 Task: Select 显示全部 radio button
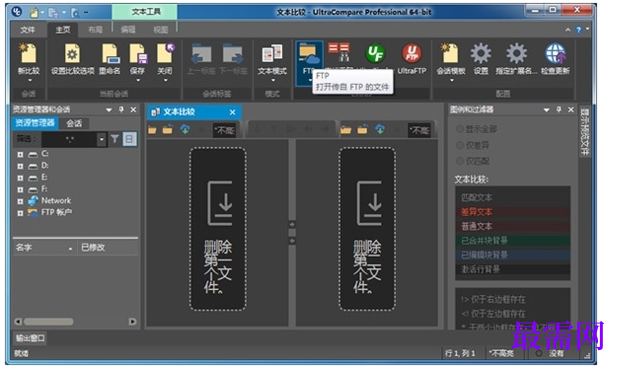pyautogui.click(x=460, y=129)
